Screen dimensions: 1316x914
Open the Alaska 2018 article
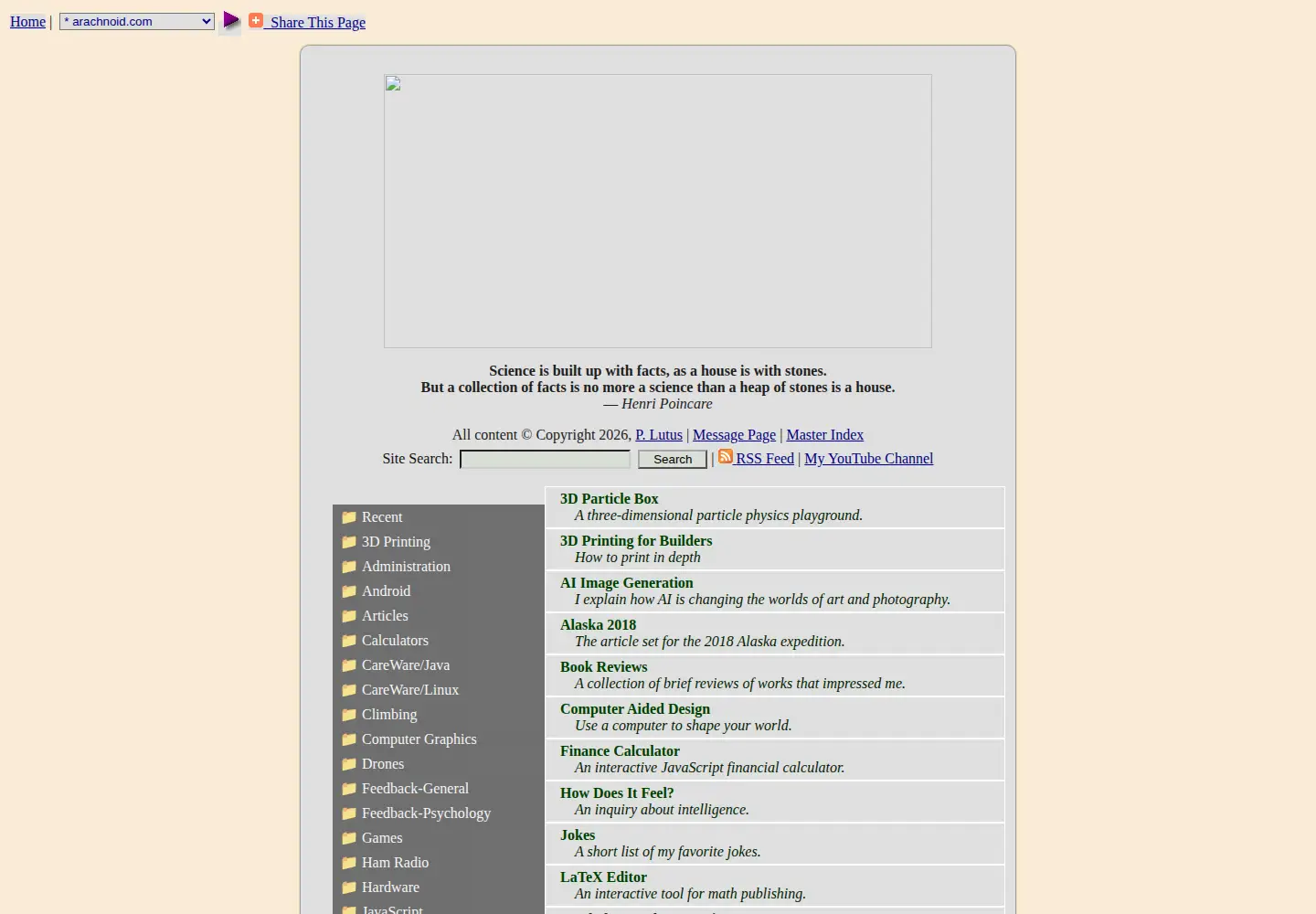point(598,625)
